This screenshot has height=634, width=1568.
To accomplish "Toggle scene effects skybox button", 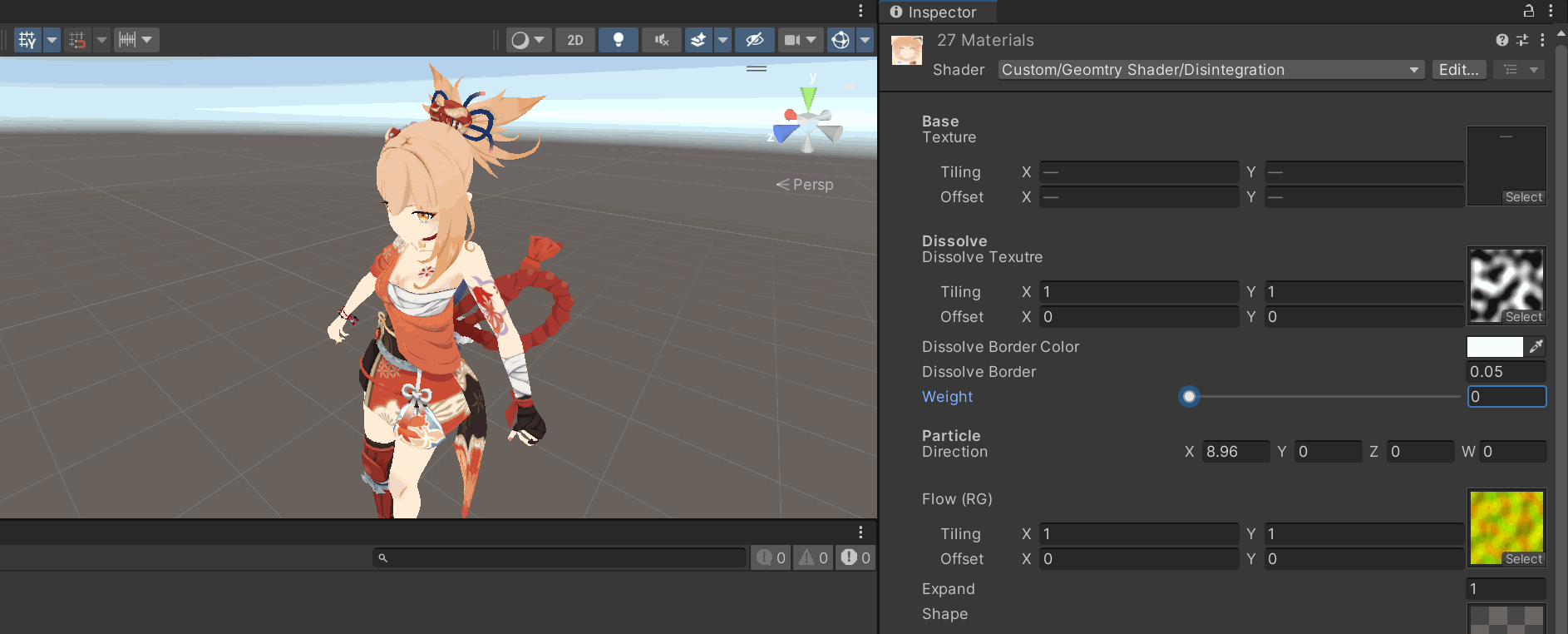I will 698,40.
